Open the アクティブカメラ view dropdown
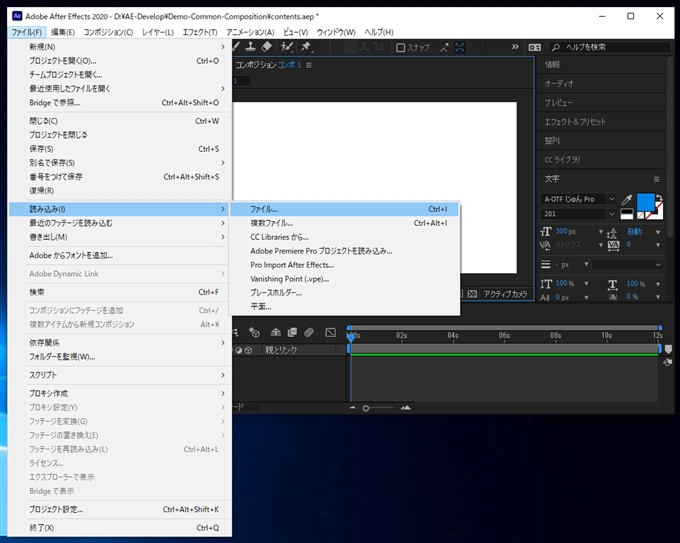 (x=505, y=294)
